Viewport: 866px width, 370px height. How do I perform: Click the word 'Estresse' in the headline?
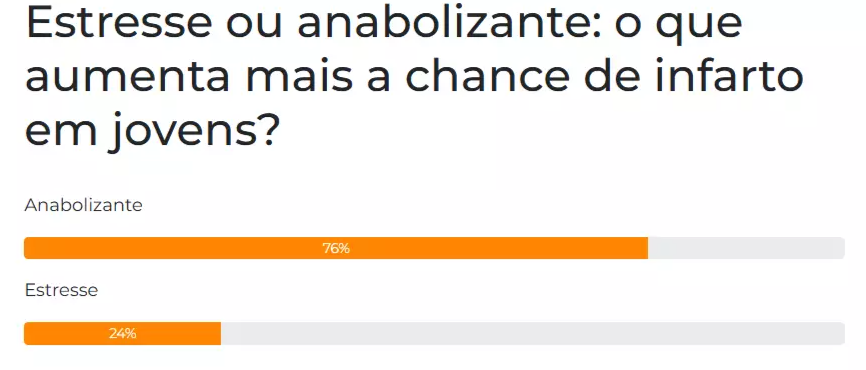[x=118, y=23]
